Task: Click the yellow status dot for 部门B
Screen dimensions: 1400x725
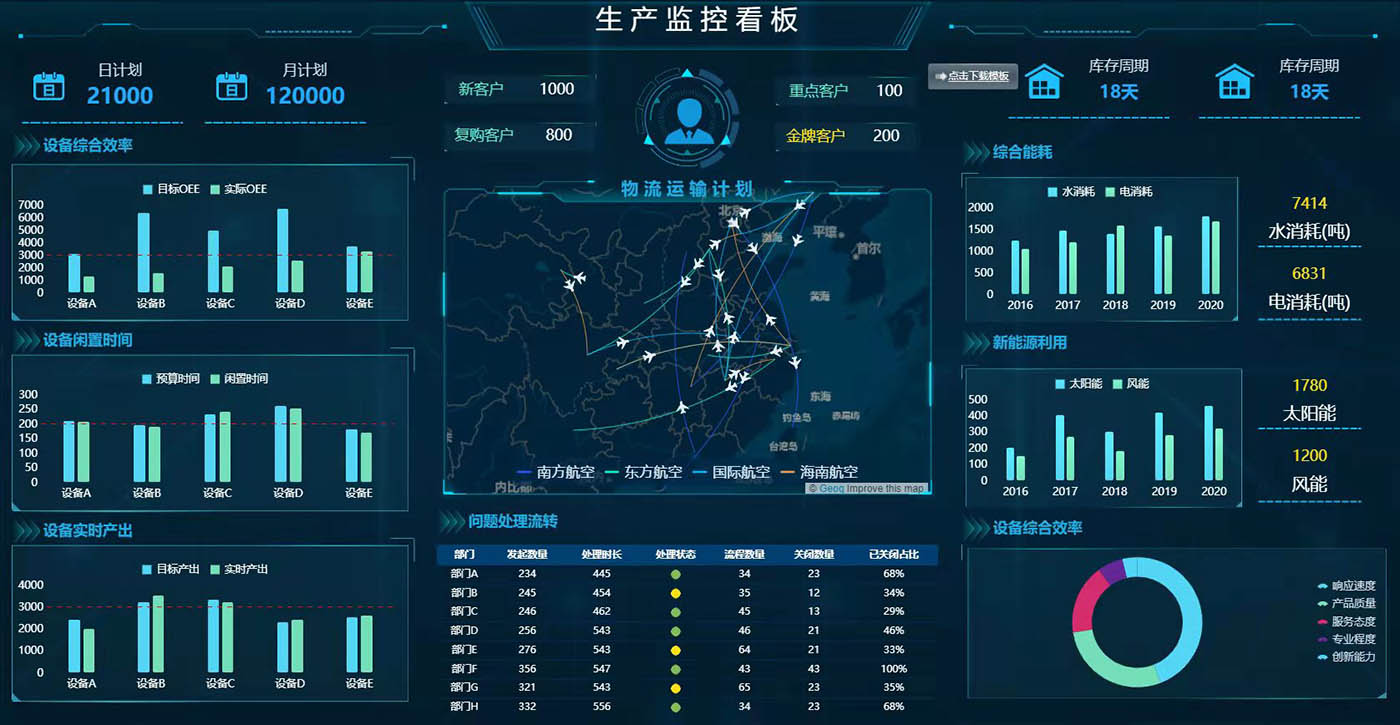Action: coord(675,593)
